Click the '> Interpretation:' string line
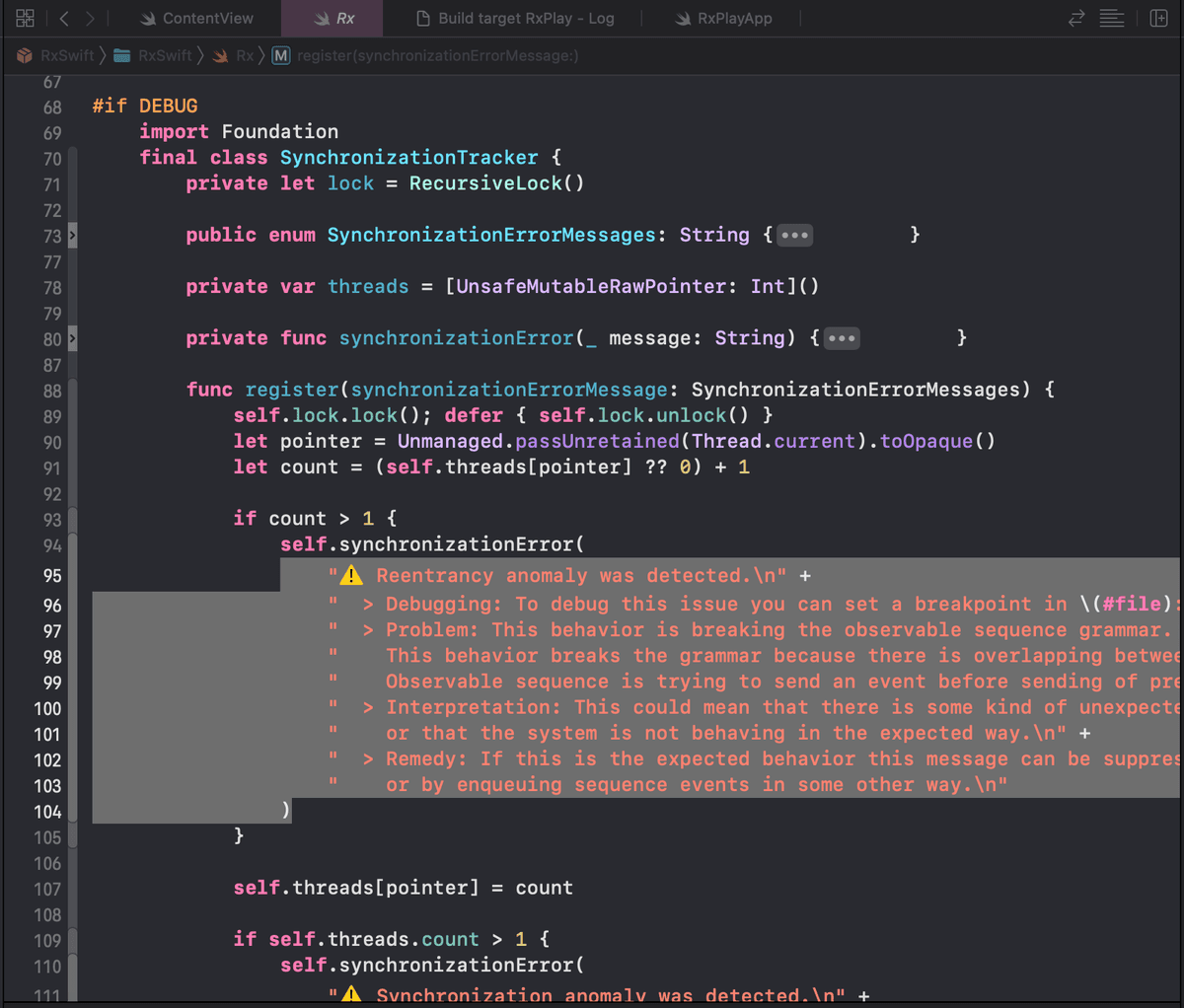The width and height of the screenshot is (1184, 1008). pos(754,707)
